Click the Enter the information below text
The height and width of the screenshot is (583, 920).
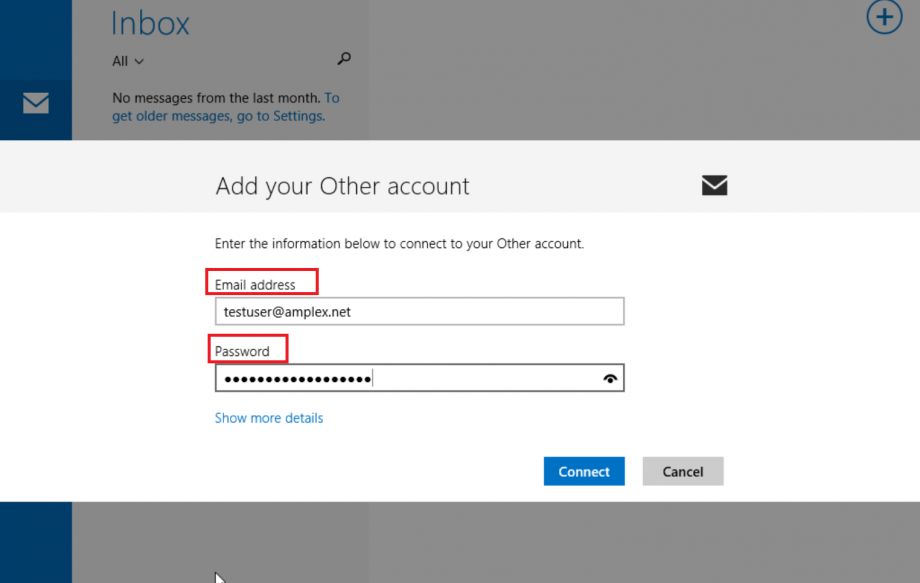(x=399, y=243)
